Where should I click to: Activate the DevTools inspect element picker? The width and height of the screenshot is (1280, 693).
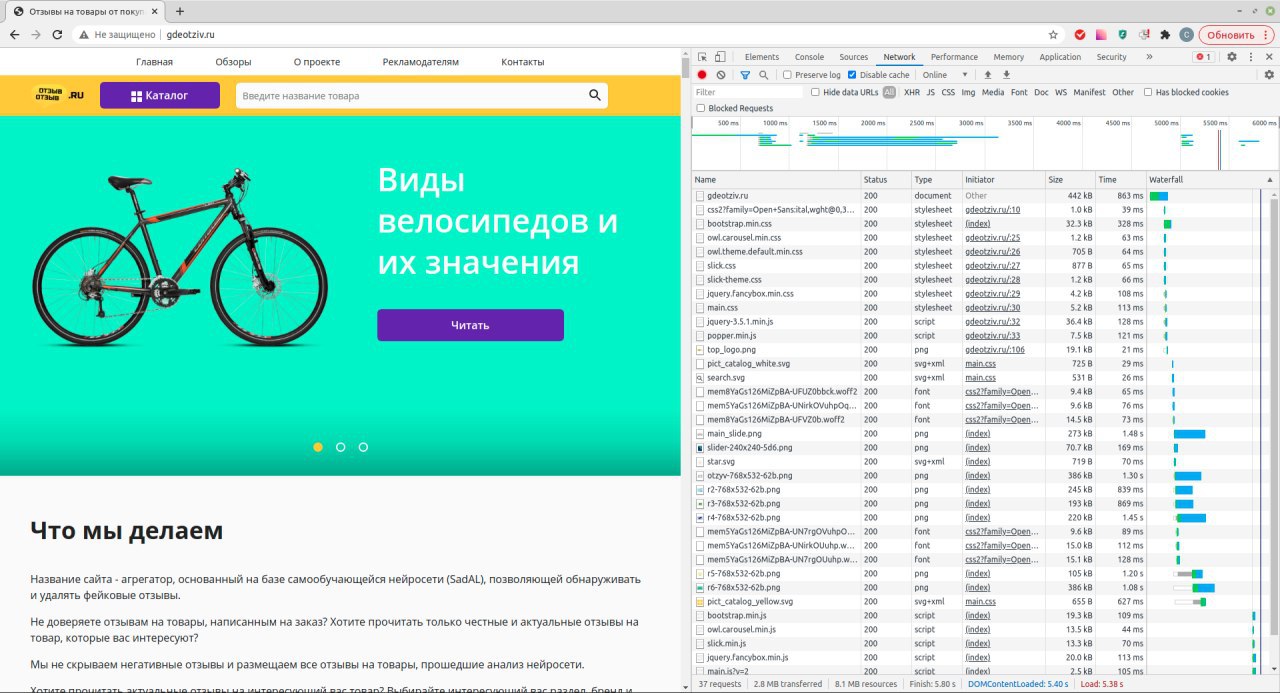pos(703,57)
